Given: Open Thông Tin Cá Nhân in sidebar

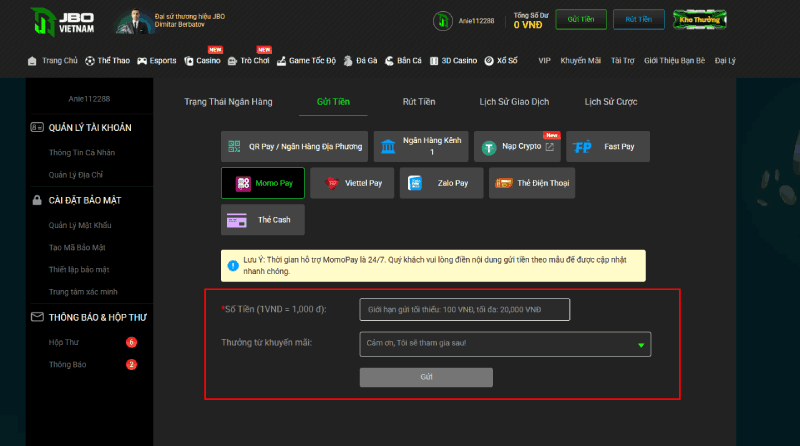Looking at the screenshot, I should pos(82,153).
